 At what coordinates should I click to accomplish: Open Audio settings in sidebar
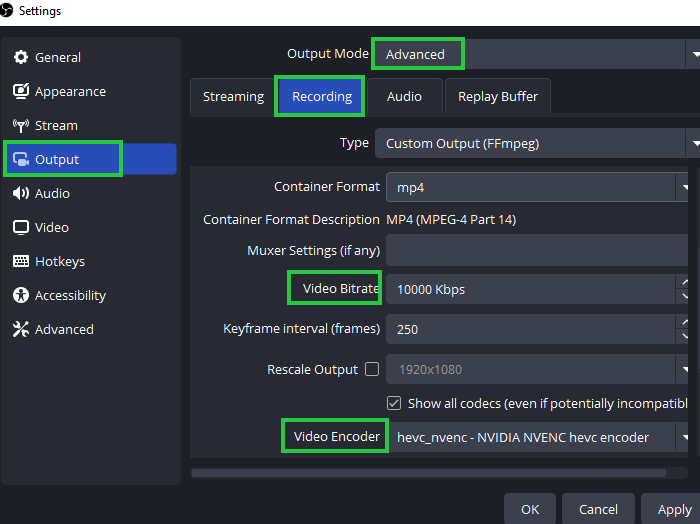click(91, 193)
